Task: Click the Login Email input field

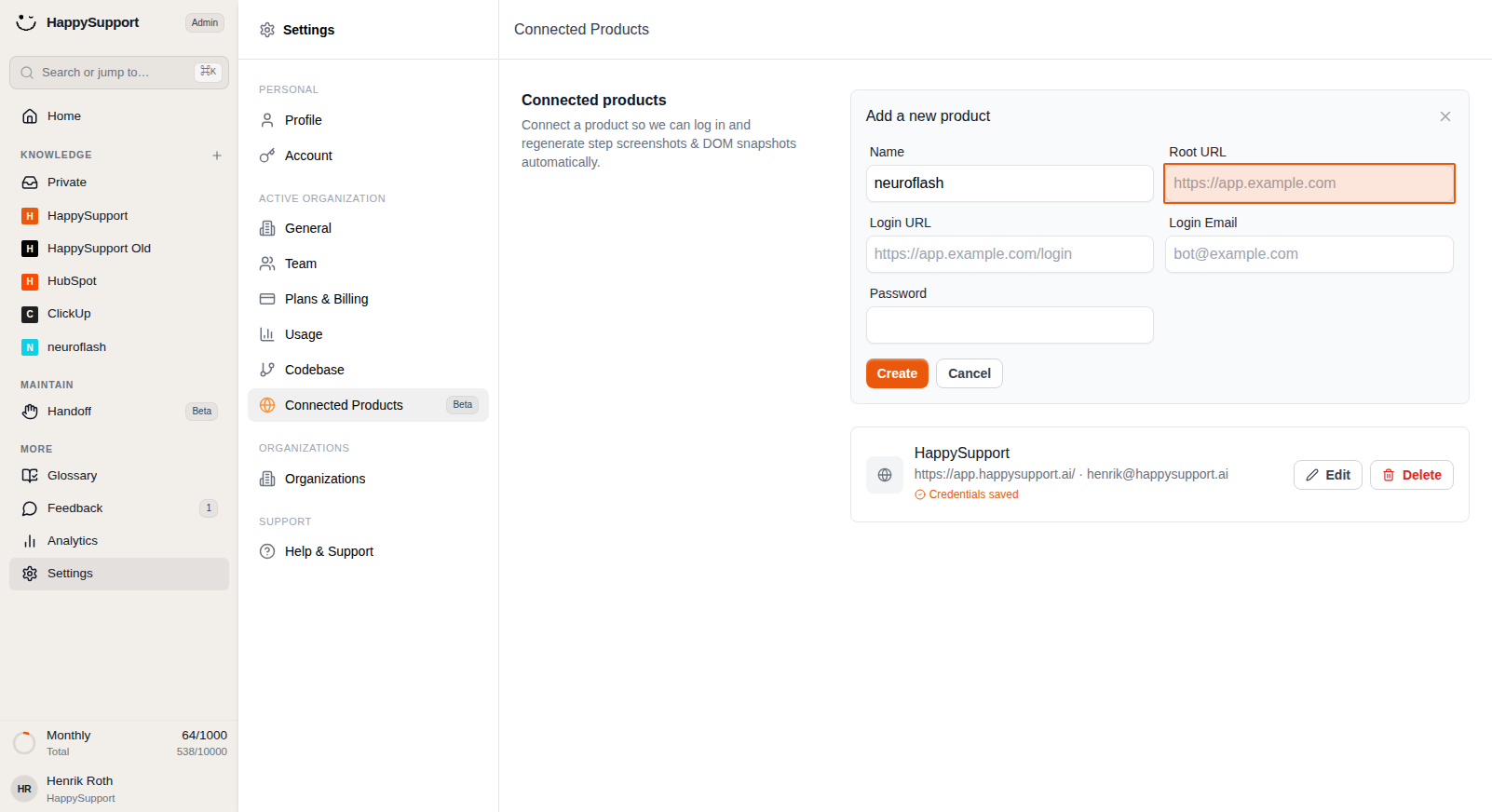Action: pos(1309,254)
